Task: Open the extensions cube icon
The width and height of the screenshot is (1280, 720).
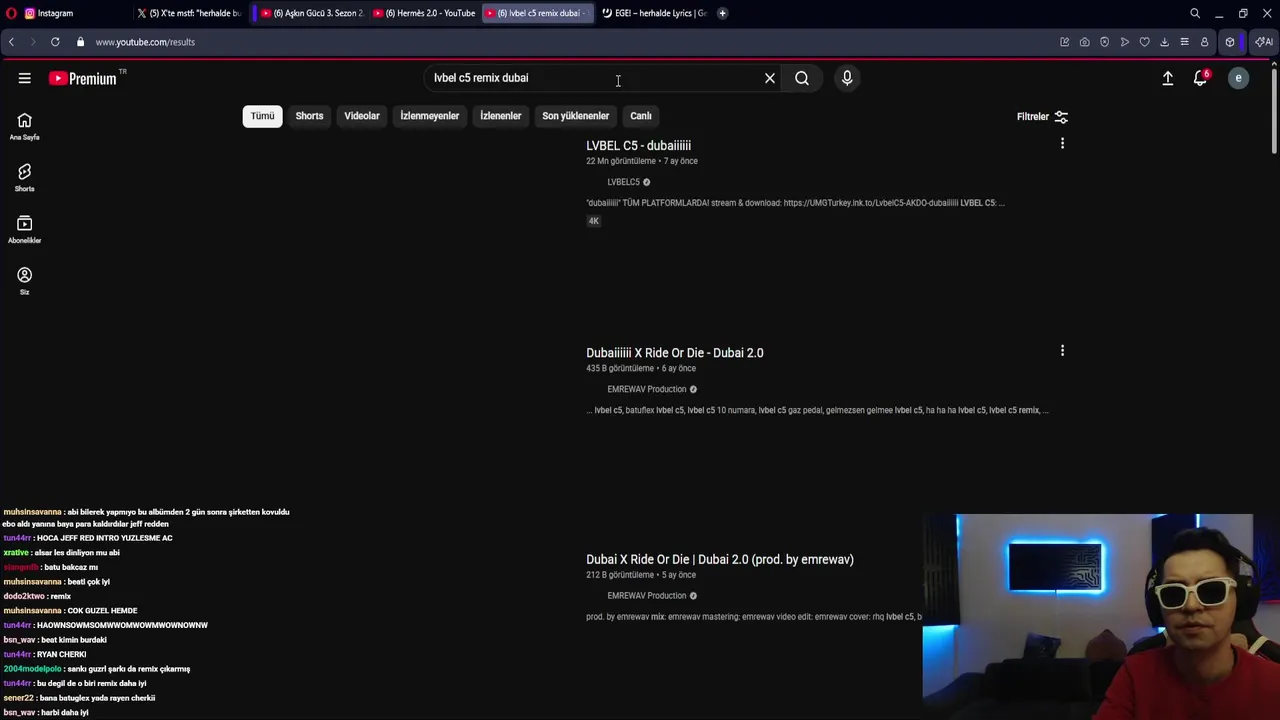Action: 1230,42
